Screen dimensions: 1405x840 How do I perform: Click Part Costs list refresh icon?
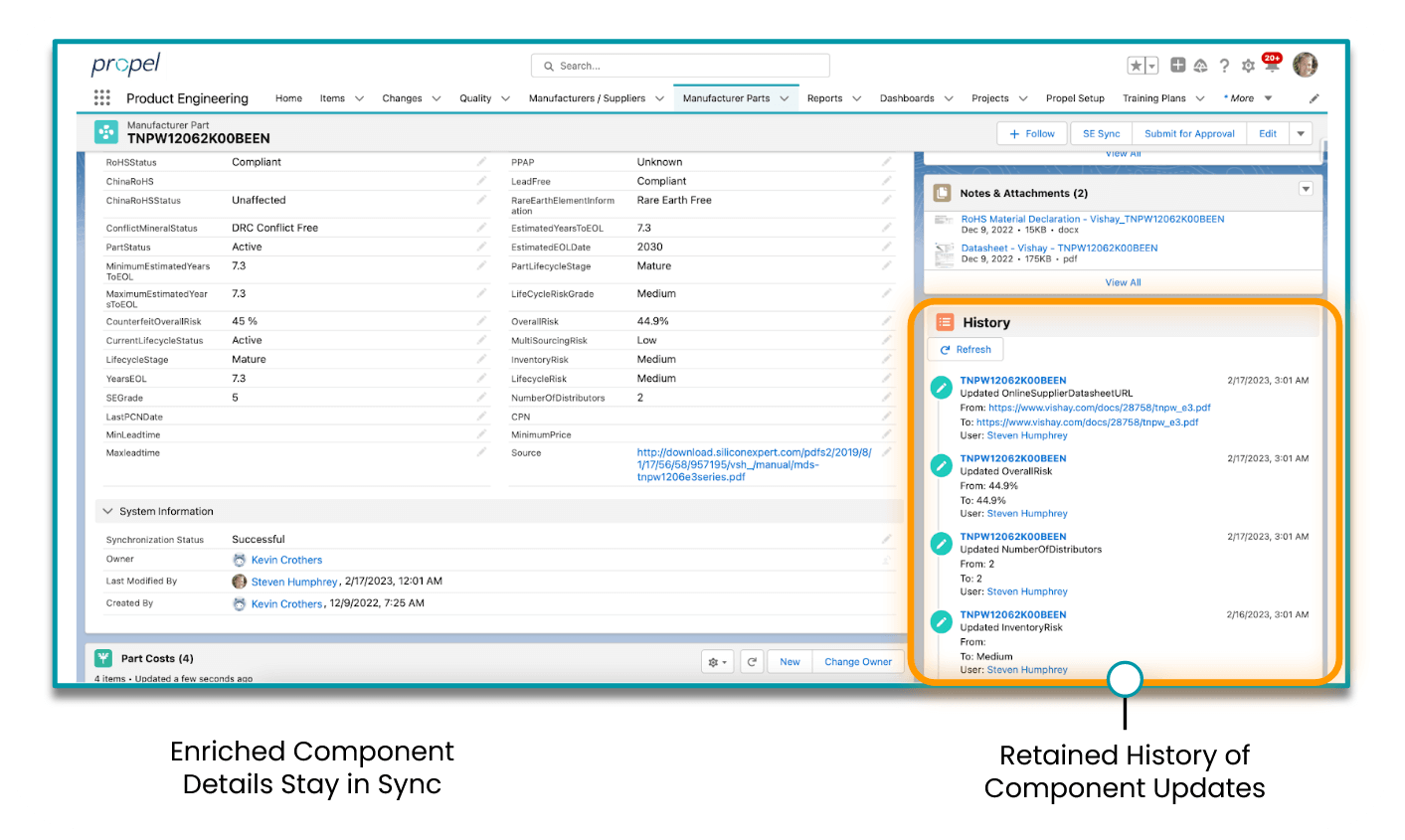click(x=753, y=661)
